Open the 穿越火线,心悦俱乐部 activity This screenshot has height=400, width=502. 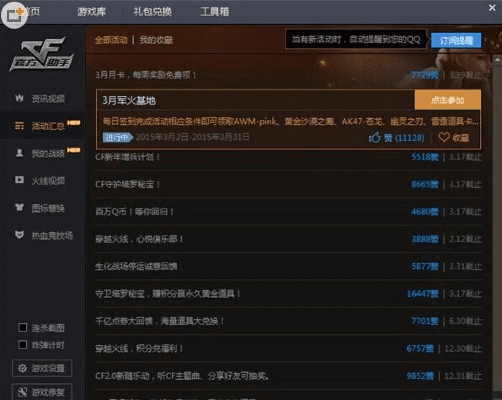[139, 239]
